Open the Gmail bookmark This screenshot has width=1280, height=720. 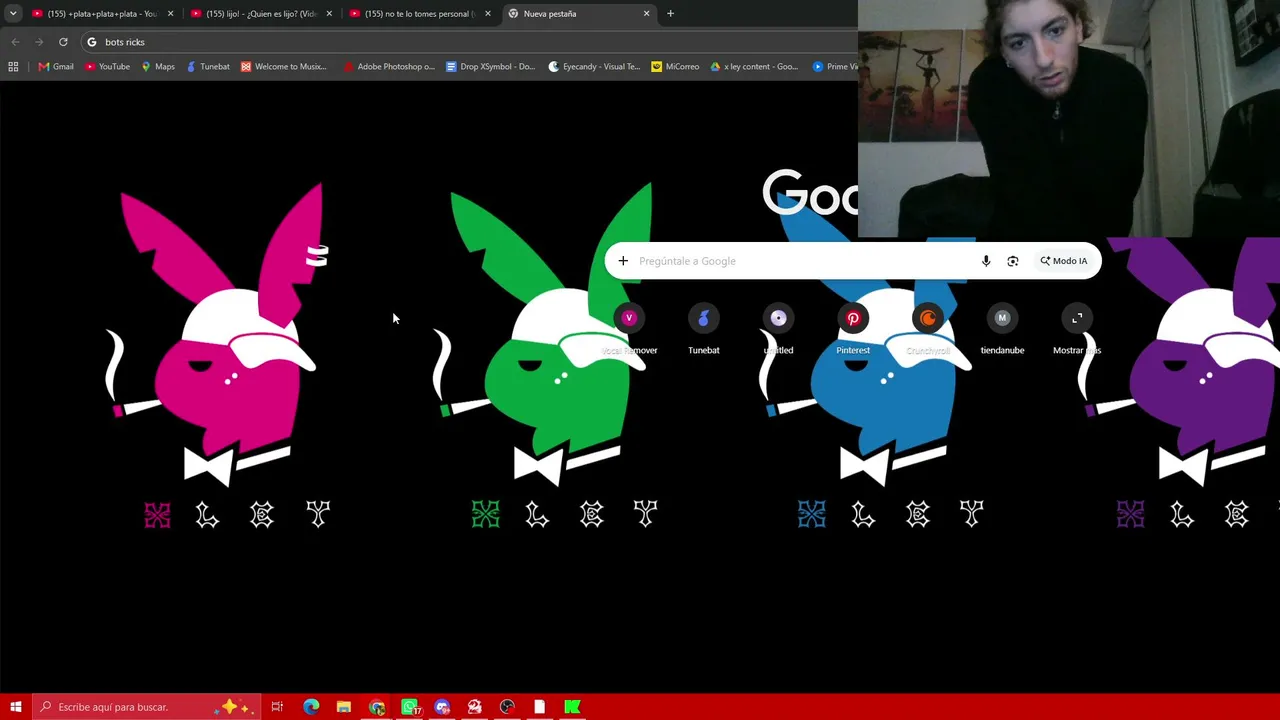coord(56,67)
